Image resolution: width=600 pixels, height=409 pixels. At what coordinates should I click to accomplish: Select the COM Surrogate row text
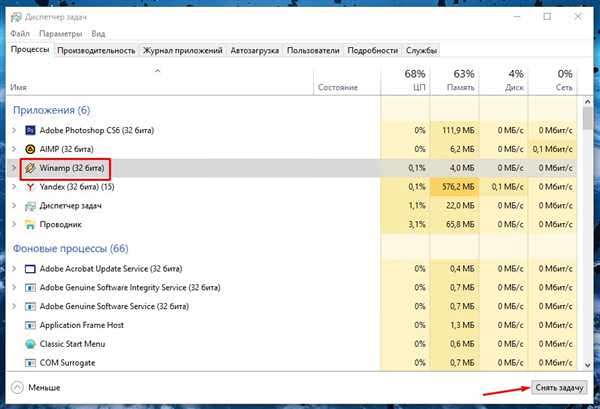67,363
